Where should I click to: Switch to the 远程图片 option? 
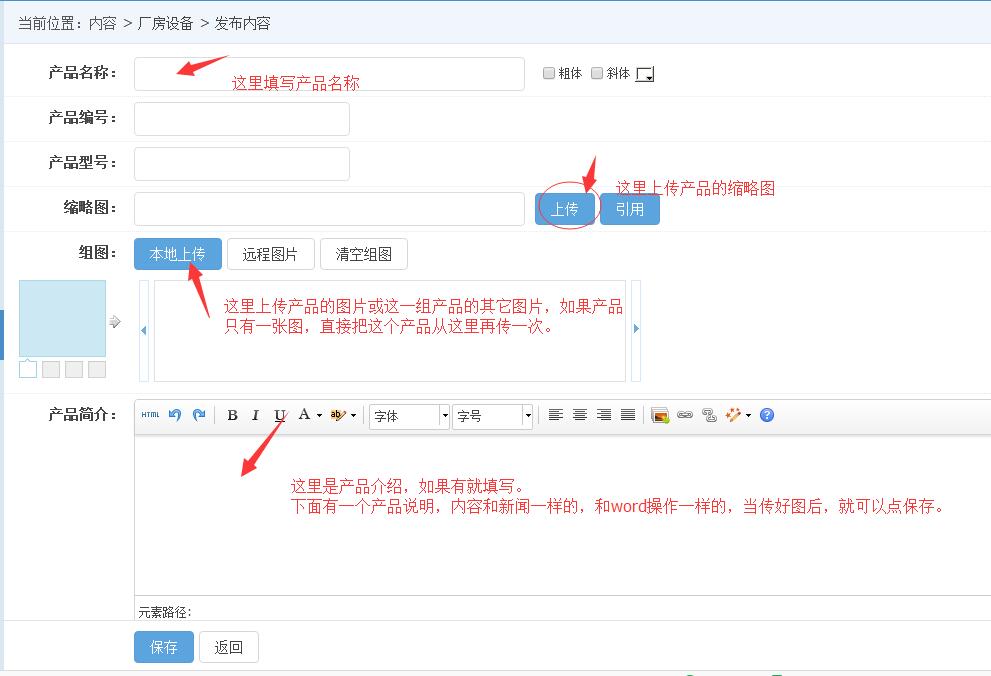click(x=270, y=254)
